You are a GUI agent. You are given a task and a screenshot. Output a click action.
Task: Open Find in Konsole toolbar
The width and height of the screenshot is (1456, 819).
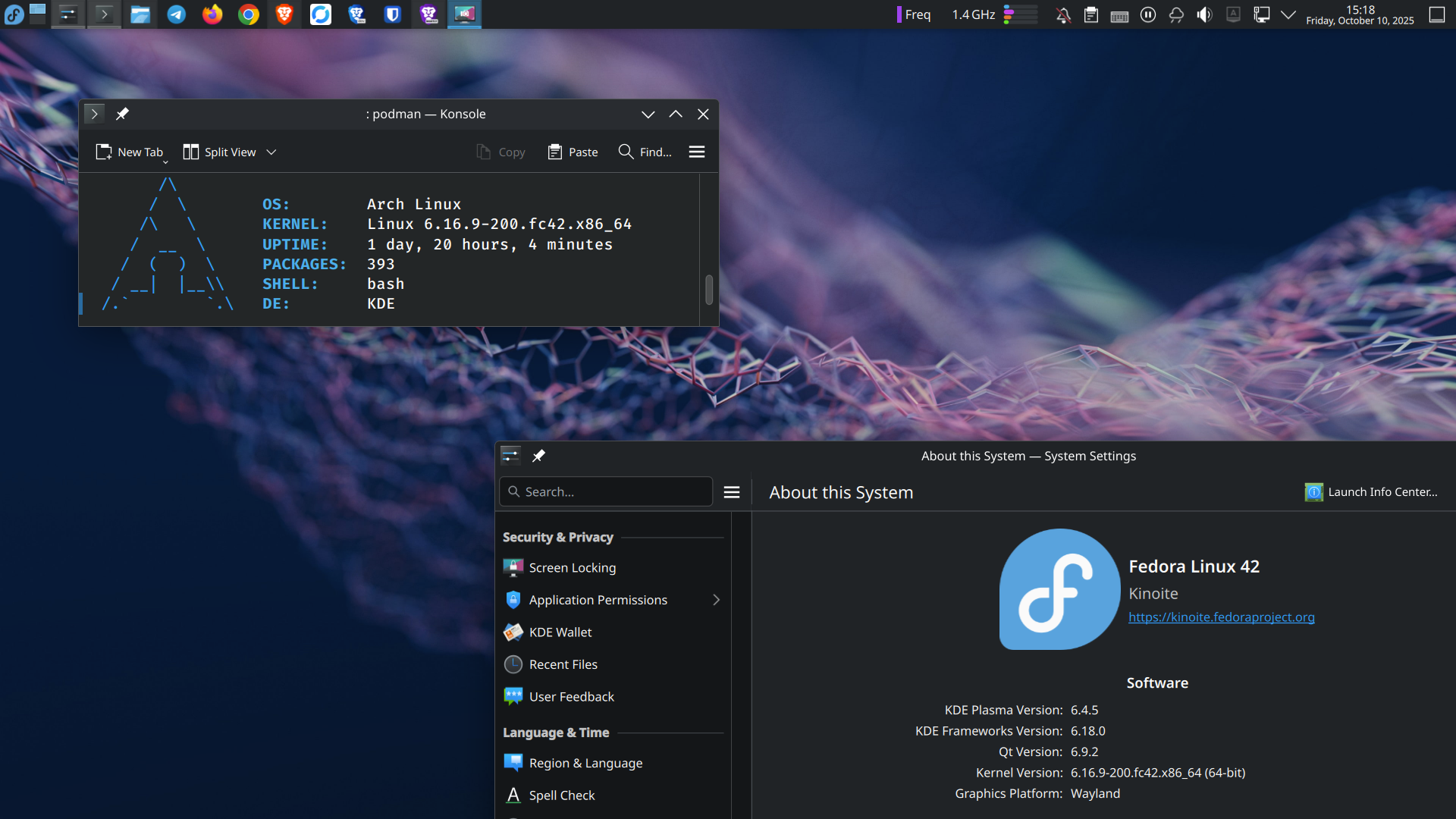[x=645, y=152]
